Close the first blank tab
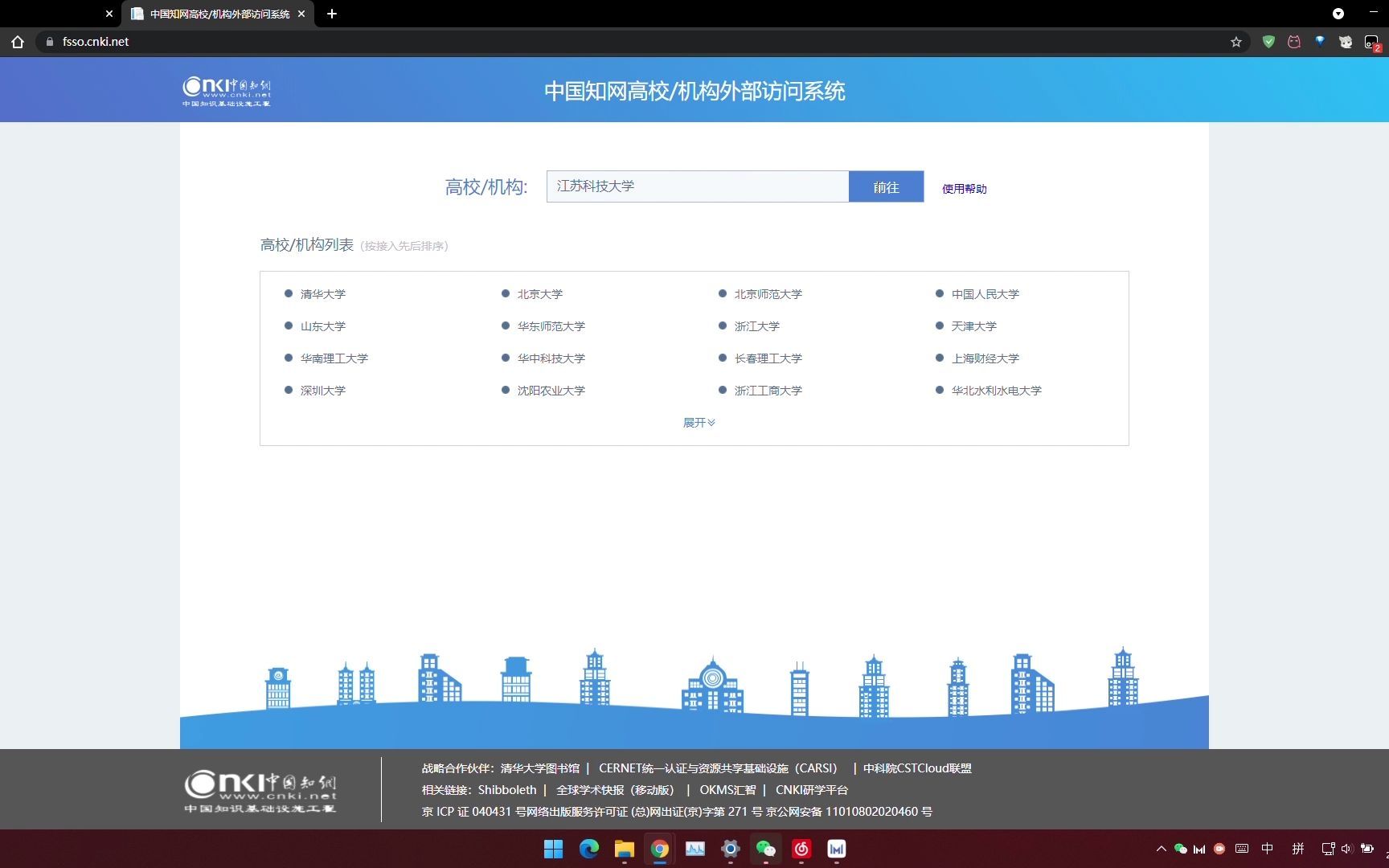The height and width of the screenshot is (868, 1389). click(x=109, y=14)
